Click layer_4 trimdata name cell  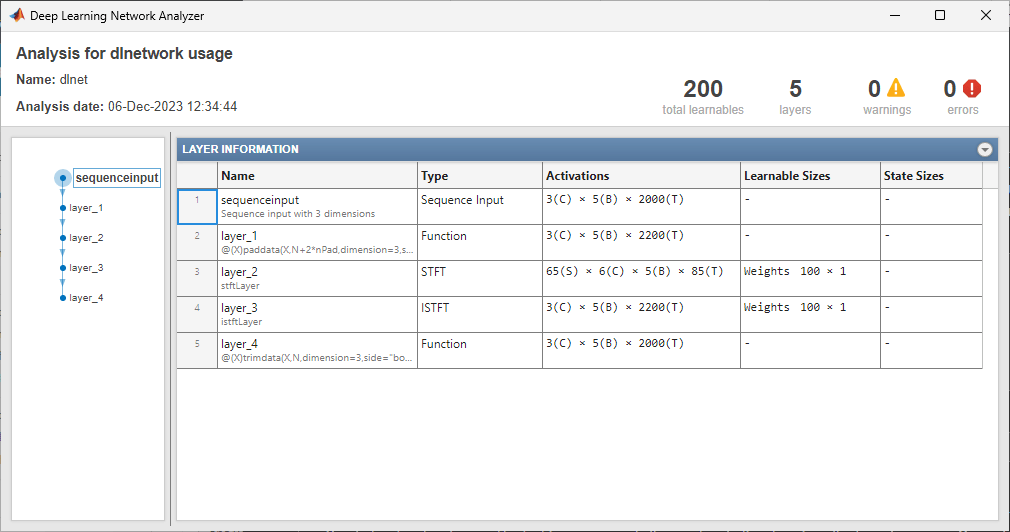pyautogui.click(x=318, y=350)
